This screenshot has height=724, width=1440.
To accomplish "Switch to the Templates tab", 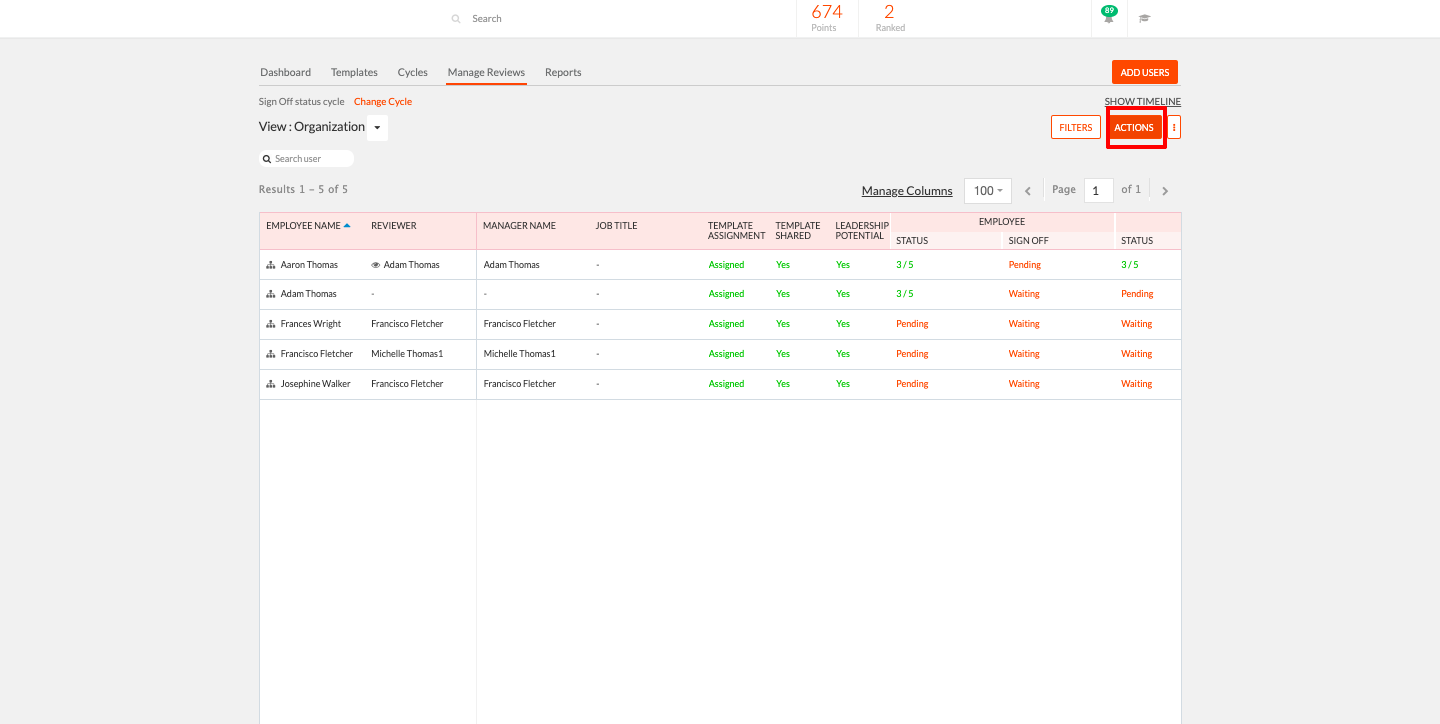I will tap(354, 72).
